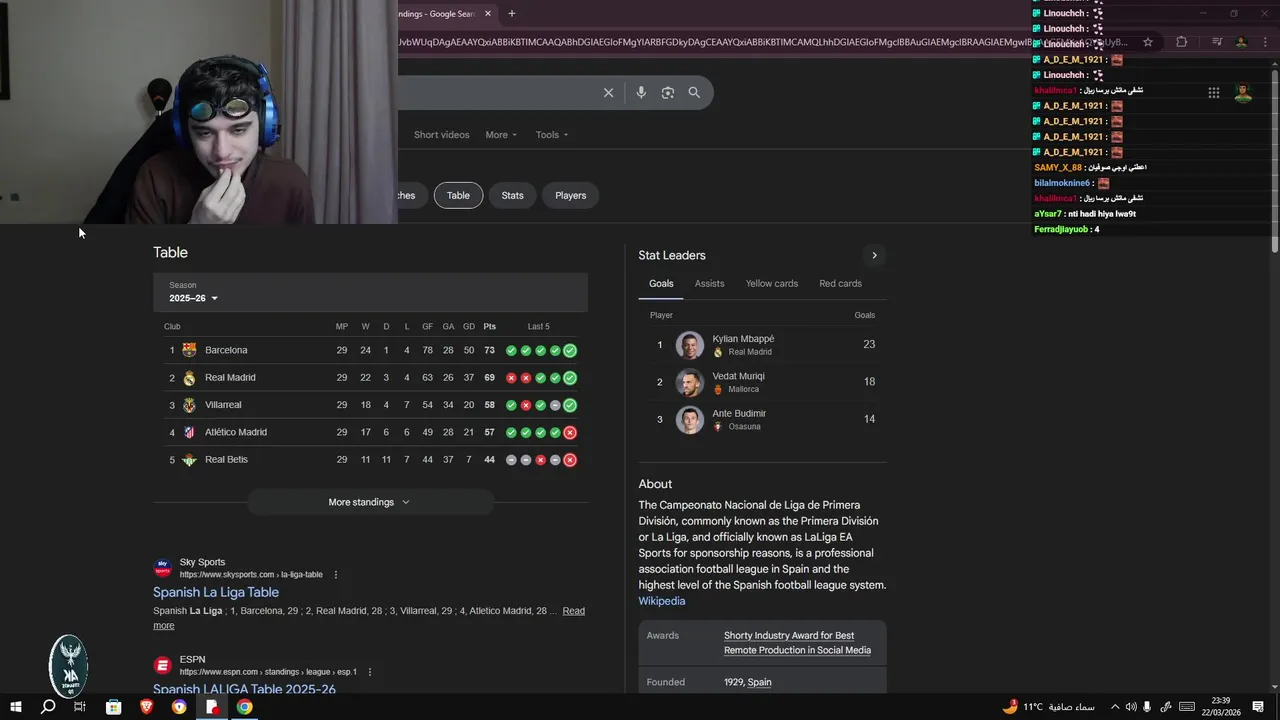Click the Real Betis club crest
Image resolution: width=1280 pixels, height=720 pixels.
(x=189, y=460)
